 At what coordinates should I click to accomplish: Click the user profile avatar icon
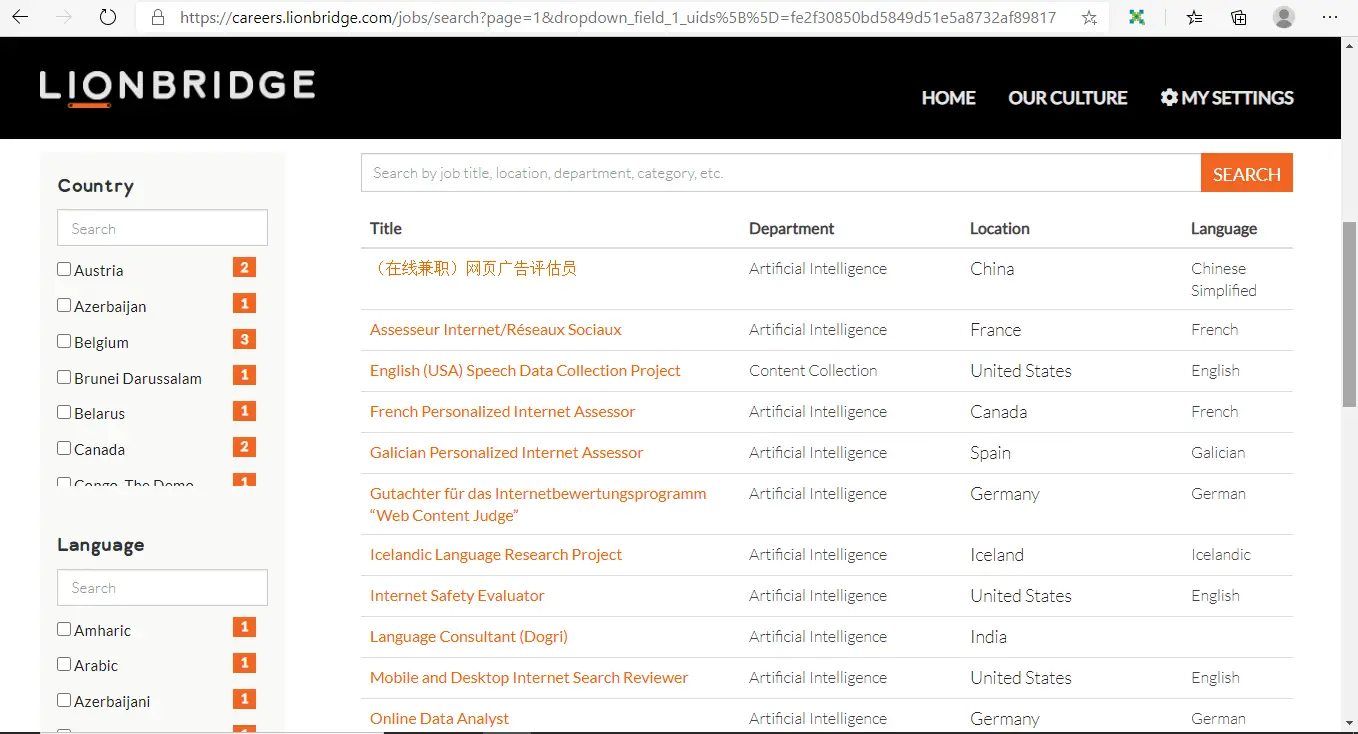(x=1284, y=17)
